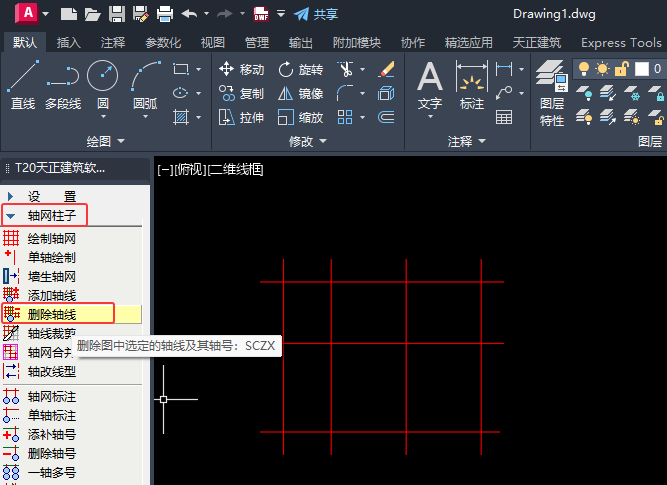
Task: Activate the 缩放 scale command
Action: 301,117
